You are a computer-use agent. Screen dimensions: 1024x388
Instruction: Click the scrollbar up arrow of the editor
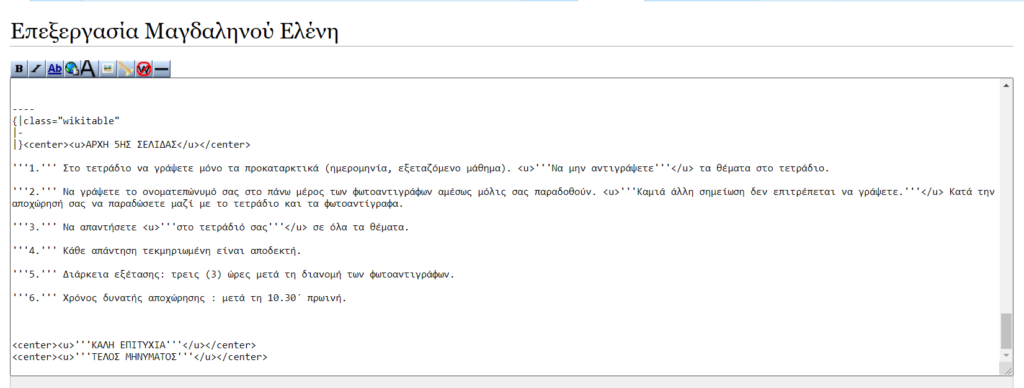[x=1006, y=86]
